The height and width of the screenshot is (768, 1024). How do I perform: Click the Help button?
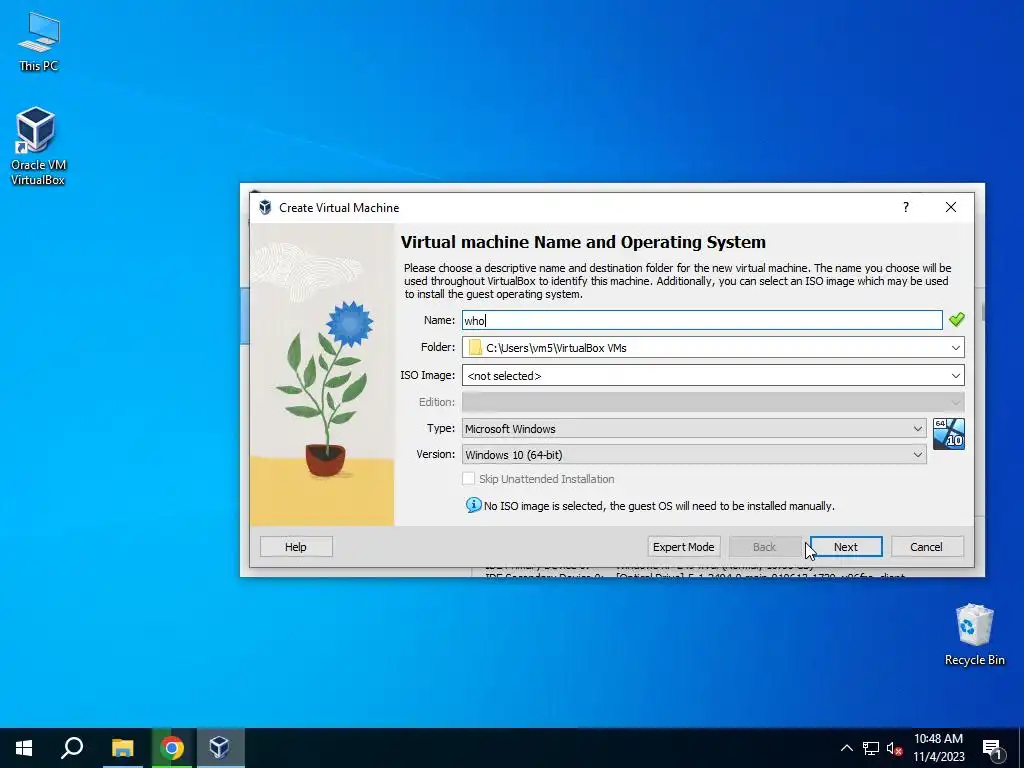click(296, 547)
